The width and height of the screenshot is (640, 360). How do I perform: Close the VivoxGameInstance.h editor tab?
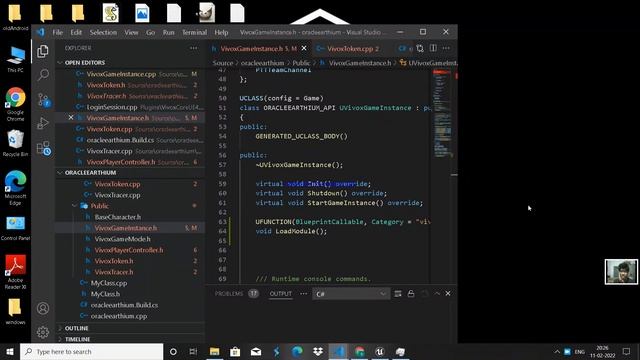304,48
